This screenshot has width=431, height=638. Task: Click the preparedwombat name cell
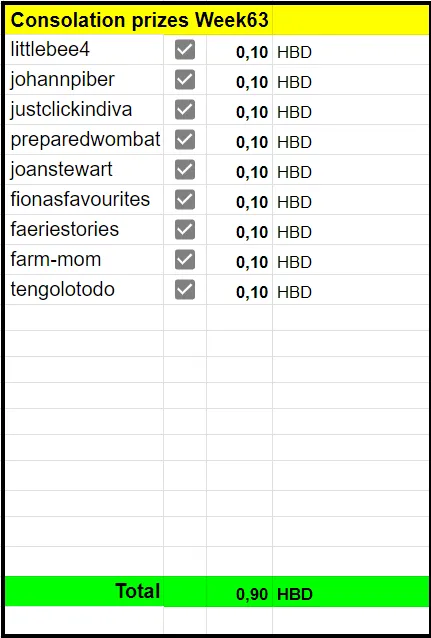coord(85,140)
